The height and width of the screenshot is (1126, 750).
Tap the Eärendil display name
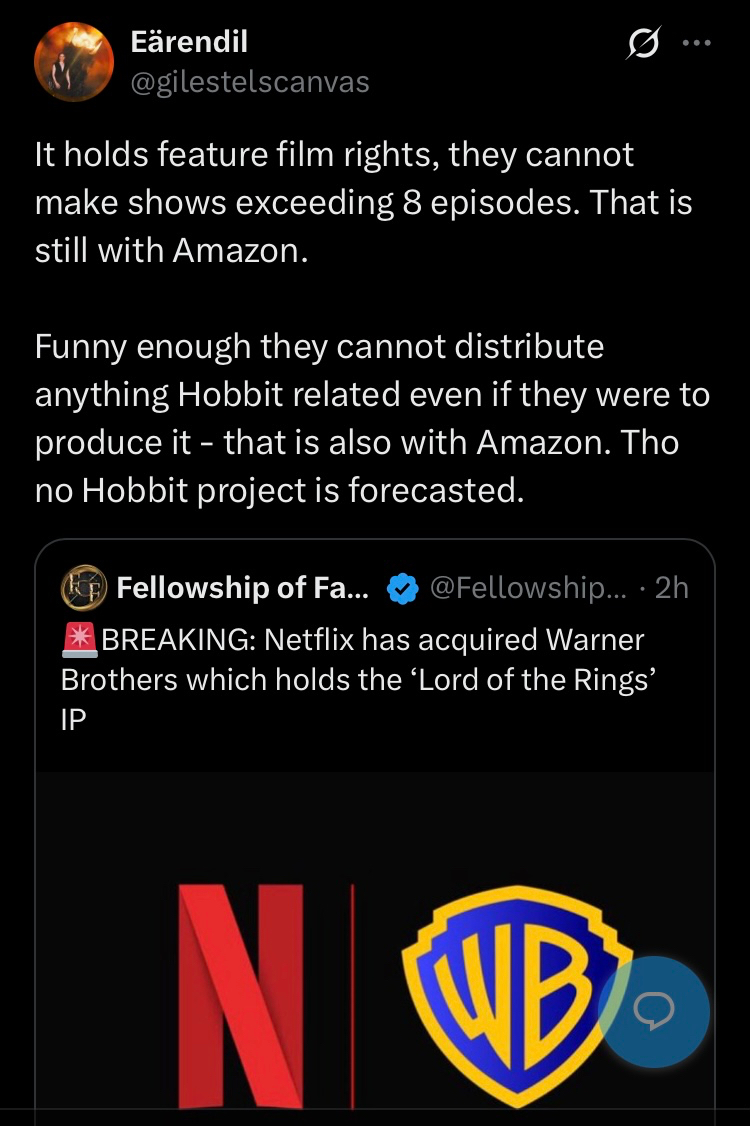190,42
